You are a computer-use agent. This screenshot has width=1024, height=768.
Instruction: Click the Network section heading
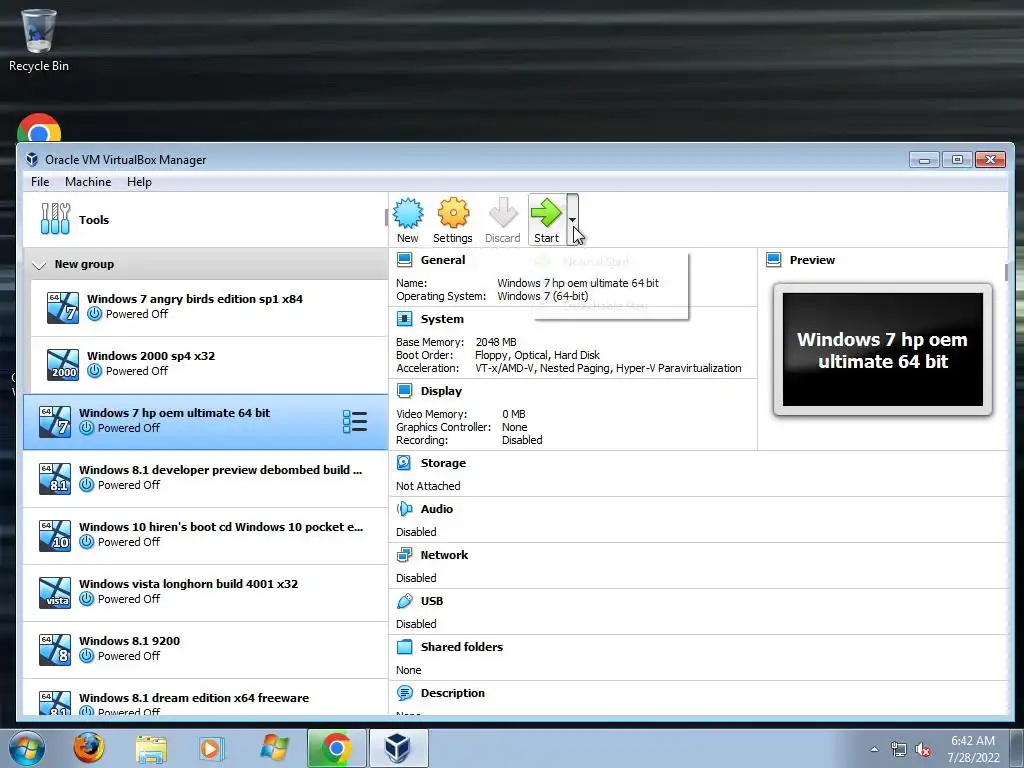click(444, 555)
